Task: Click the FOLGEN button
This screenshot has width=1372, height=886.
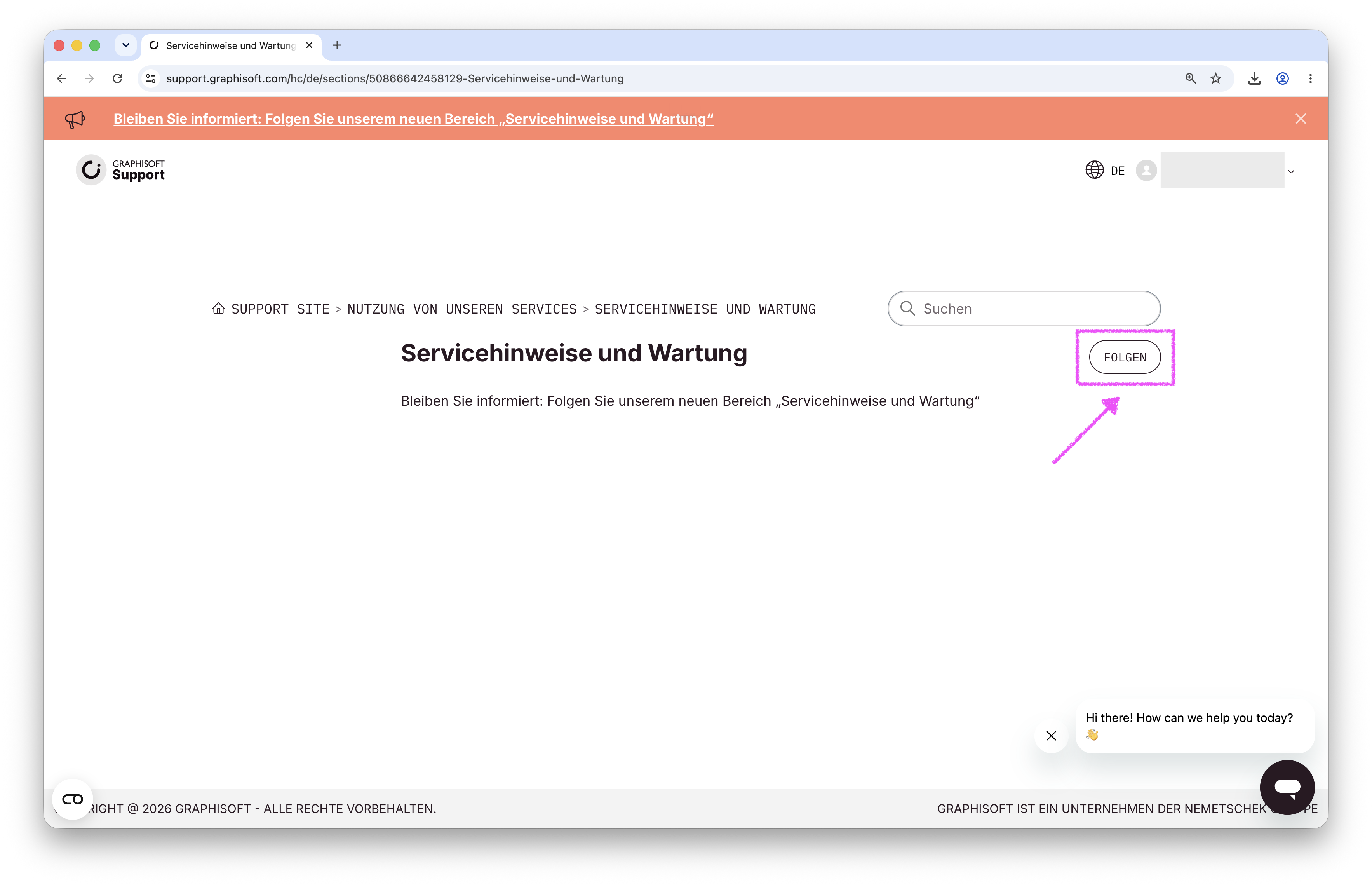Action: tap(1125, 357)
